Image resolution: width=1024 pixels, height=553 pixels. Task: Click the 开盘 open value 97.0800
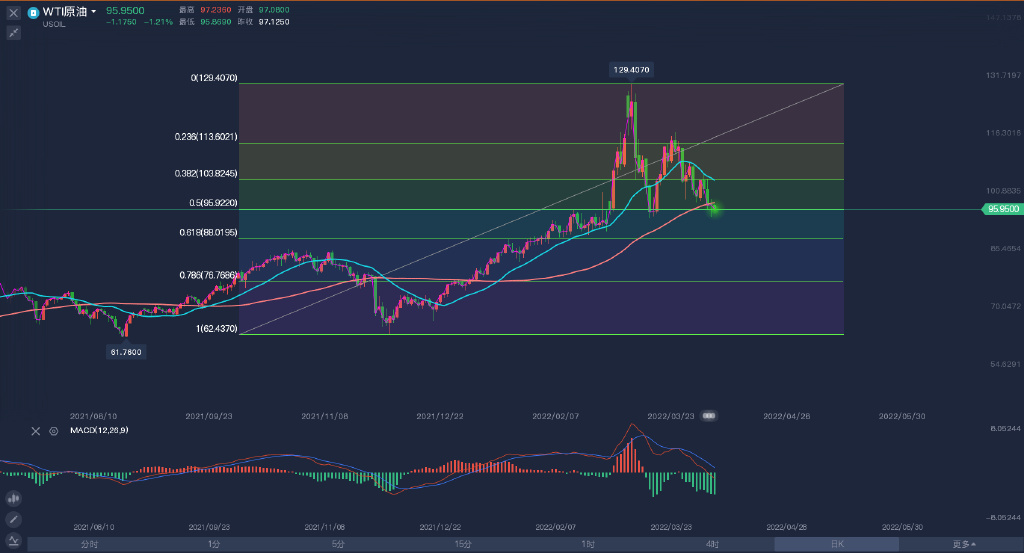tap(274, 10)
